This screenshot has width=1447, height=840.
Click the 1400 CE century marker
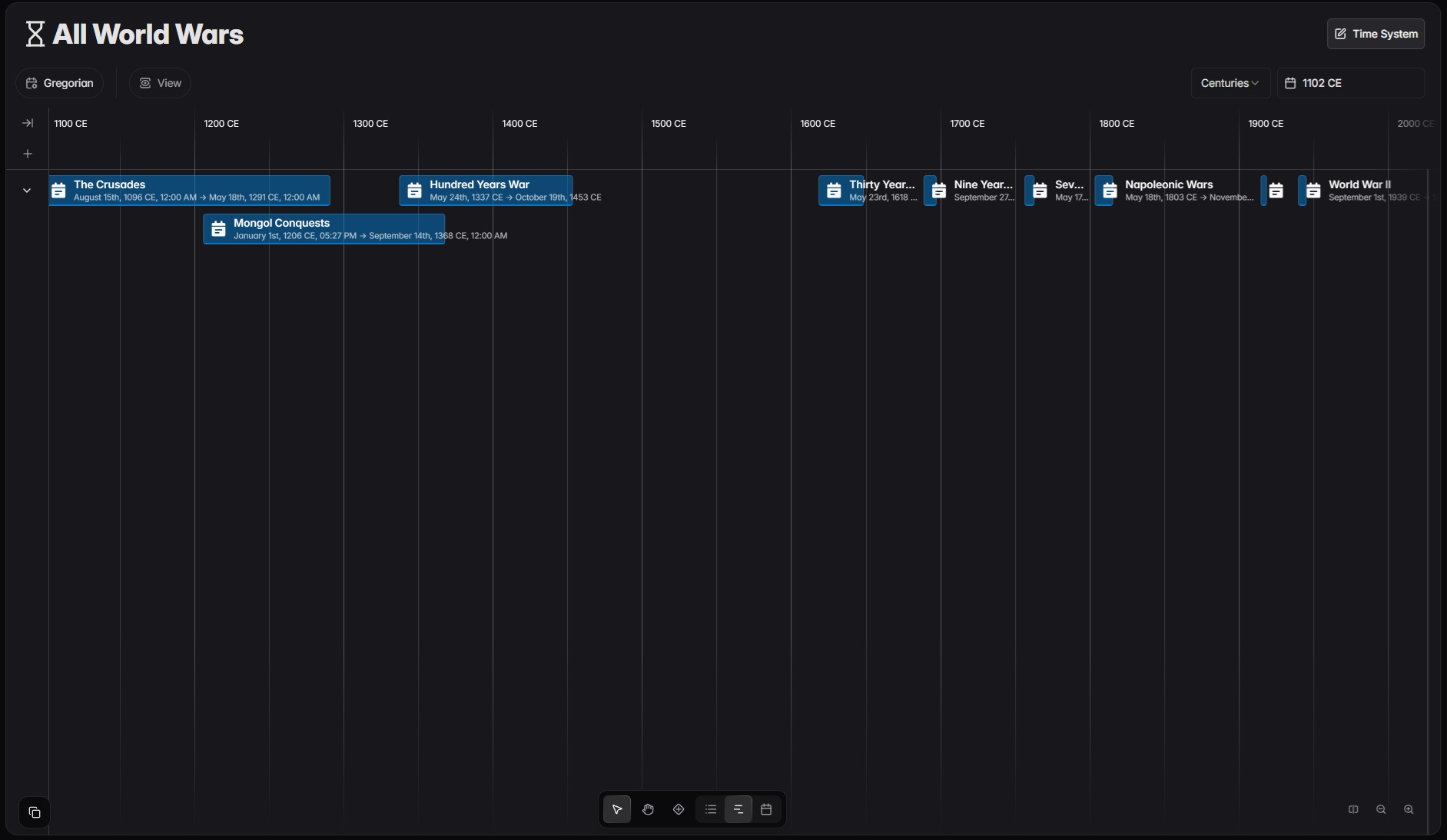[519, 124]
